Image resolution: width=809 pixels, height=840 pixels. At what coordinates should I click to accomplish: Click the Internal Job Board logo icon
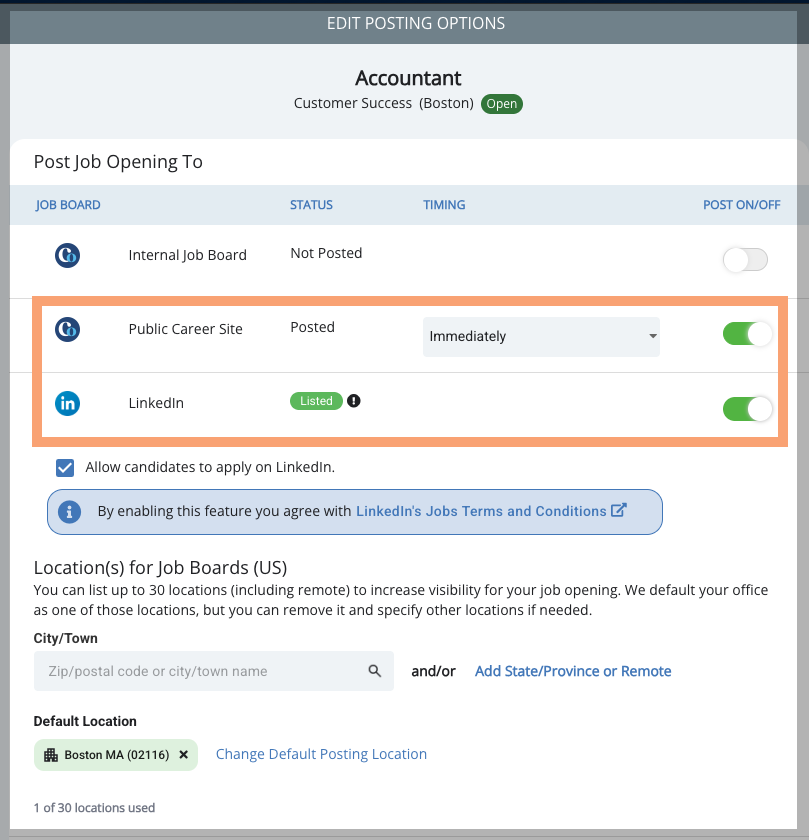68,255
